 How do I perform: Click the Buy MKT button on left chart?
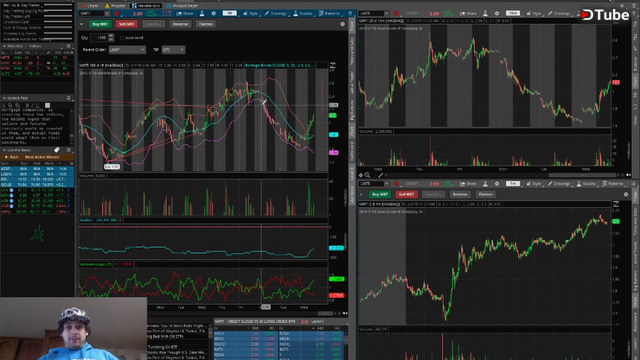click(100, 24)
